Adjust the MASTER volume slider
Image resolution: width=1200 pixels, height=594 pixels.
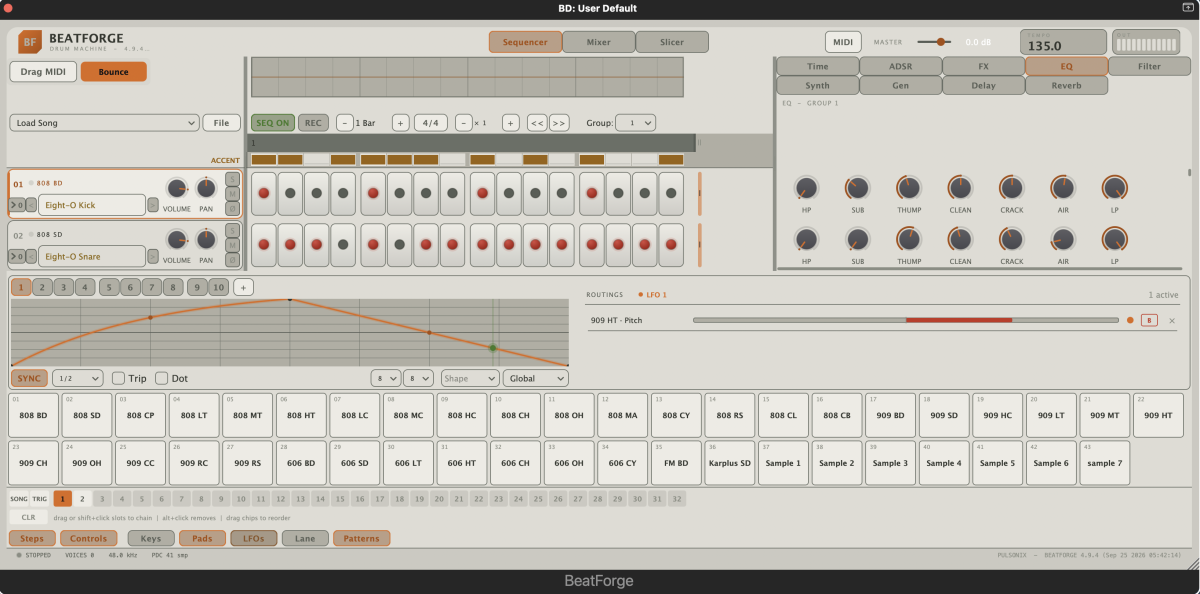point(935,42)
